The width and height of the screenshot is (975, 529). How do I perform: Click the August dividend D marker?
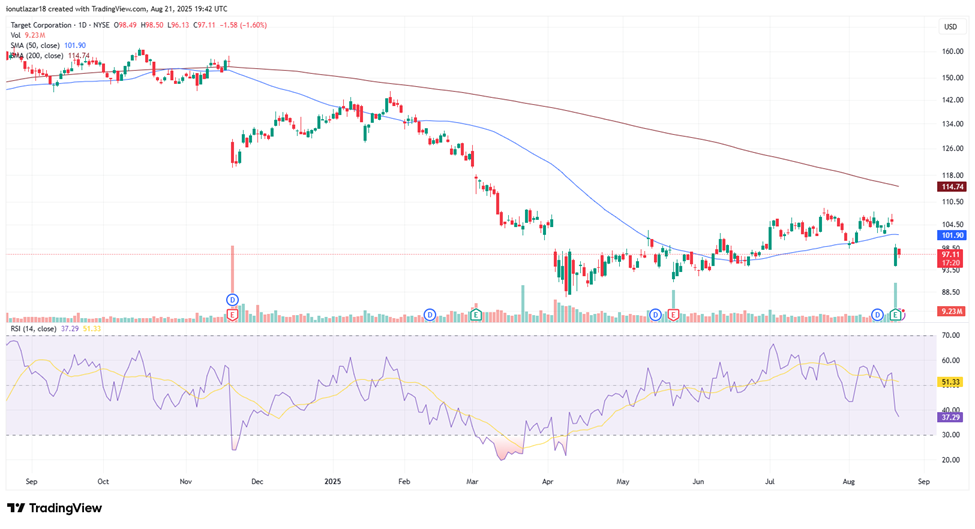(877, 314)
